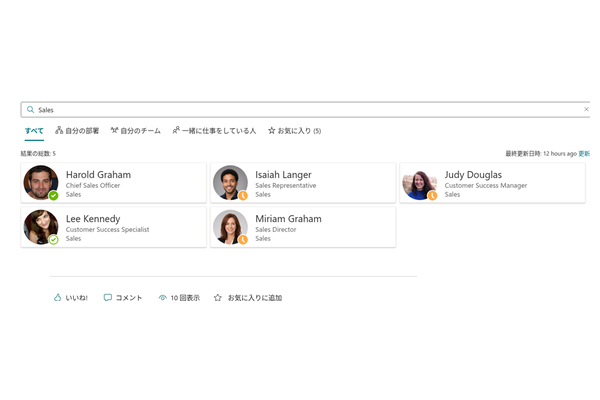Open 一緒に仕事をしている人 tab
This screenshot has width=600, height=400.
point(214,131)
